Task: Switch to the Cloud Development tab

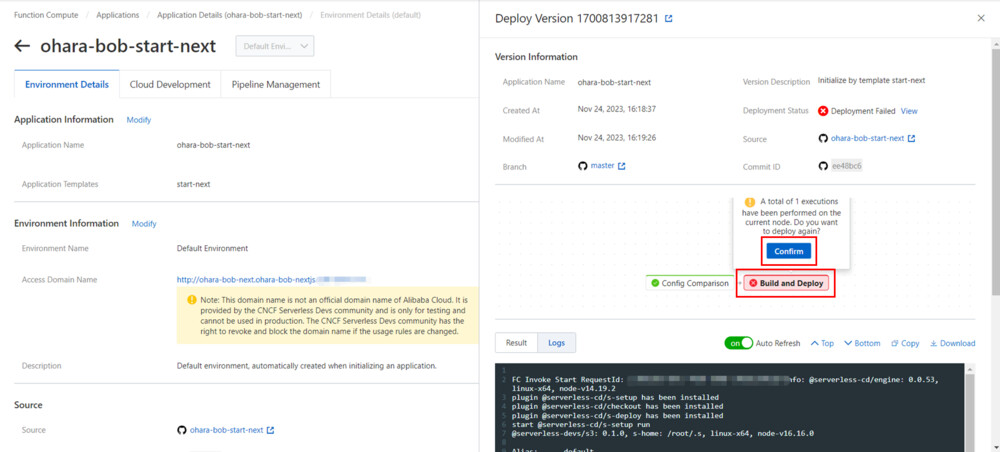Action: [170, 84]
